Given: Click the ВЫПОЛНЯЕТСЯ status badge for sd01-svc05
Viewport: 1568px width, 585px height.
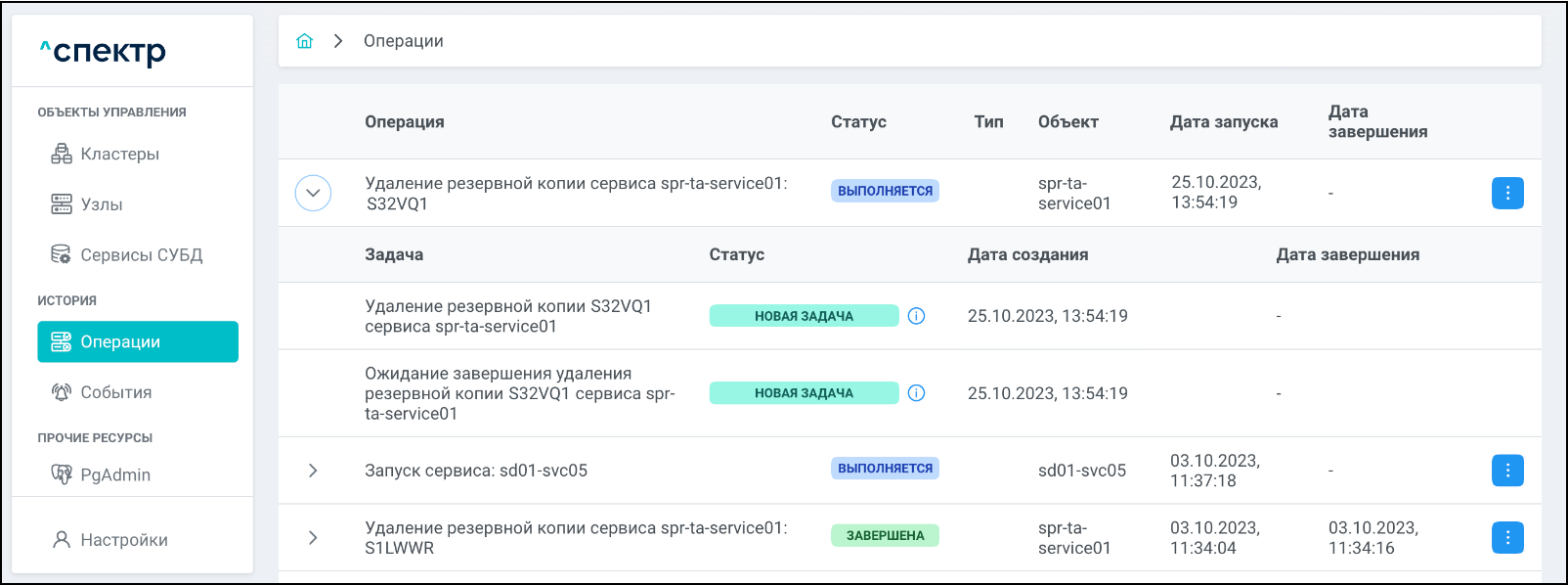Looking at the screenshot, I should coord(885,469).
